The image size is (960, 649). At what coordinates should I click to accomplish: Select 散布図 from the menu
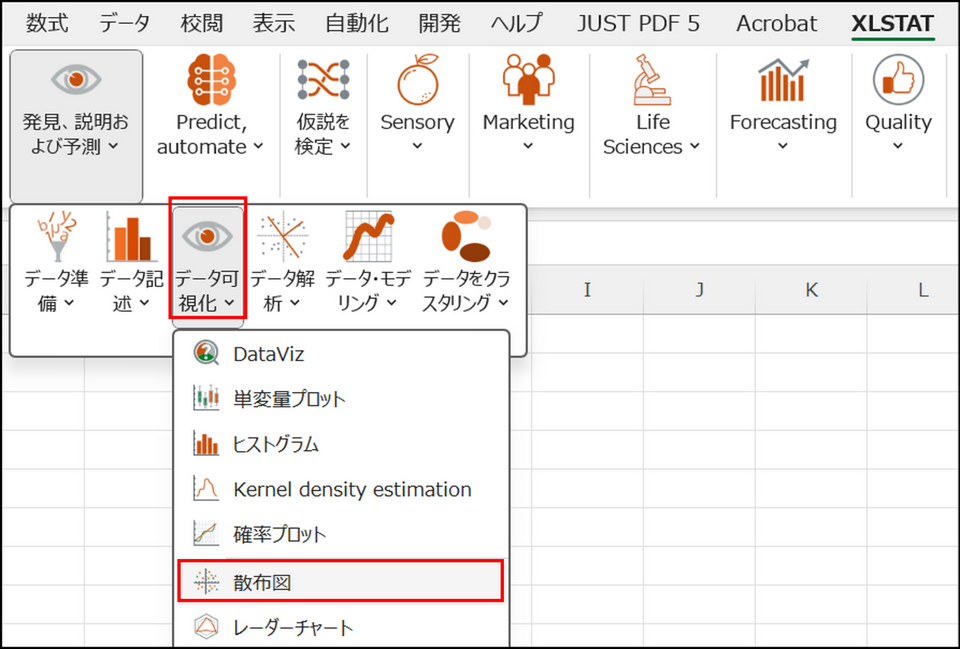[x=341, y=582]
